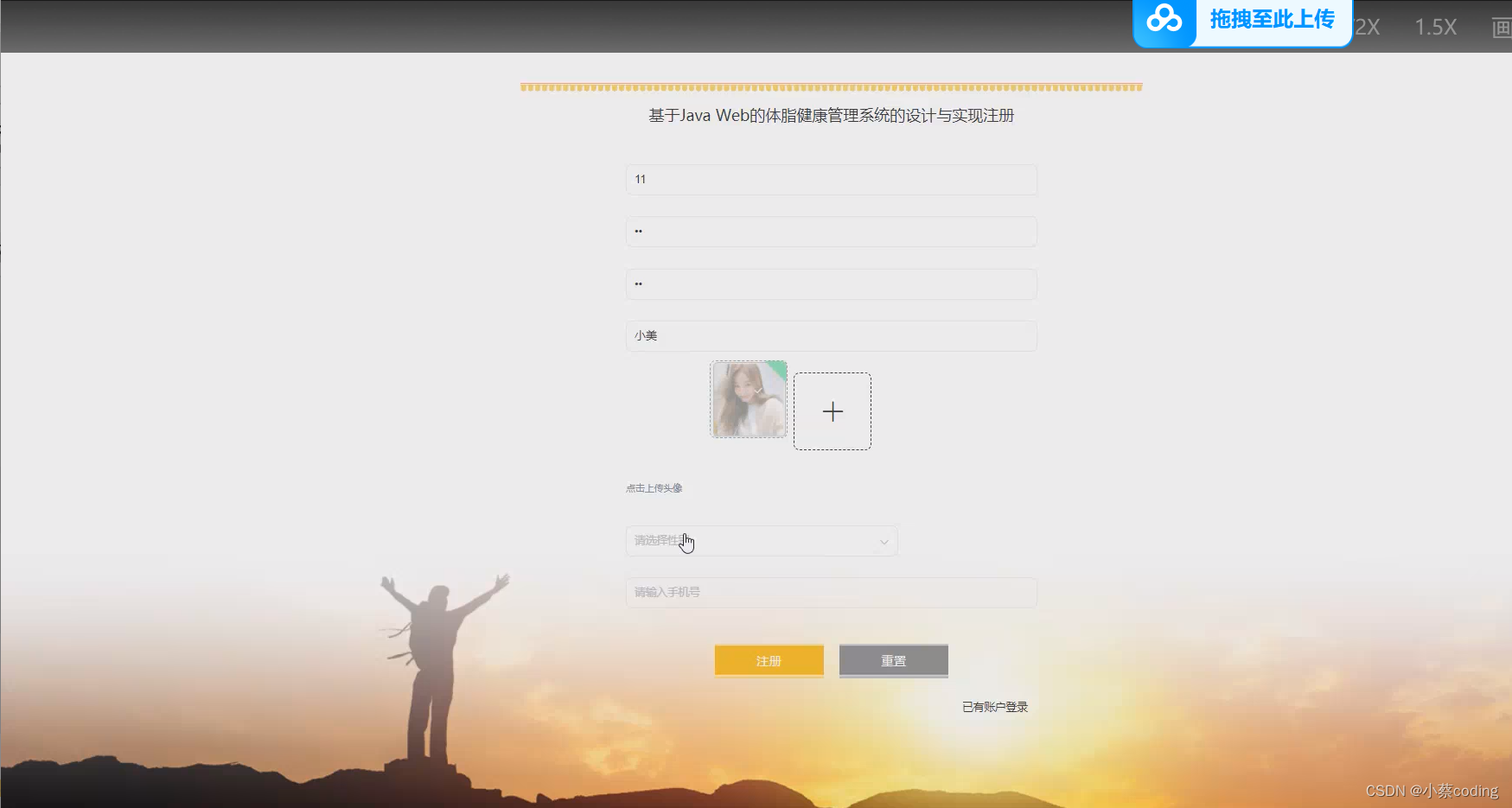Select the 1.5X playback speed option
The height and width of the screenshot is (808, 1512).
pyautogui.click(x=1435, y=27)
